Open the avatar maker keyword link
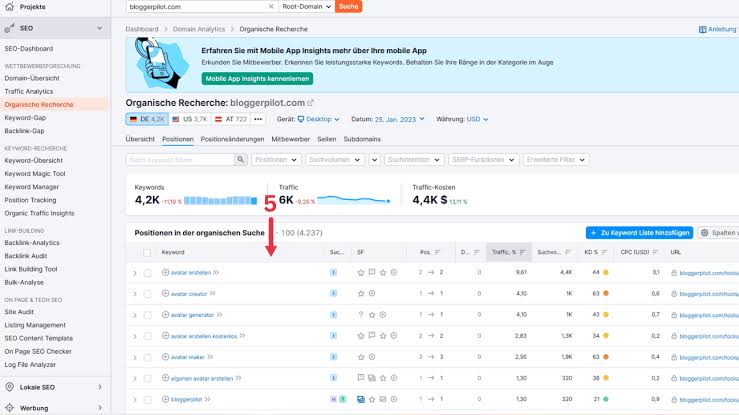Screen dimensions: 739x415 (x=188, y=357)
